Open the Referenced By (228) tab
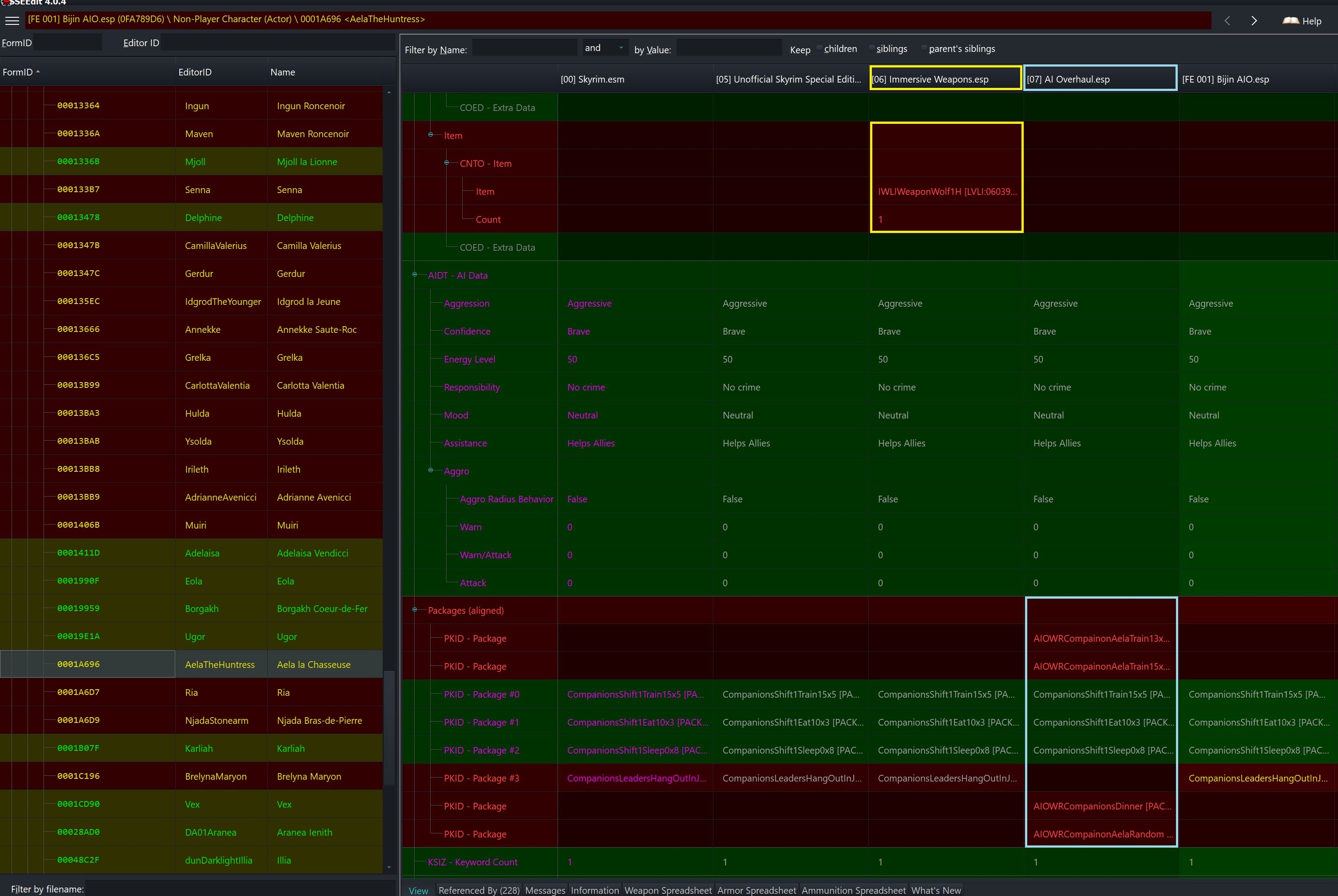The image size is (1338, 896). click(479, 890)
